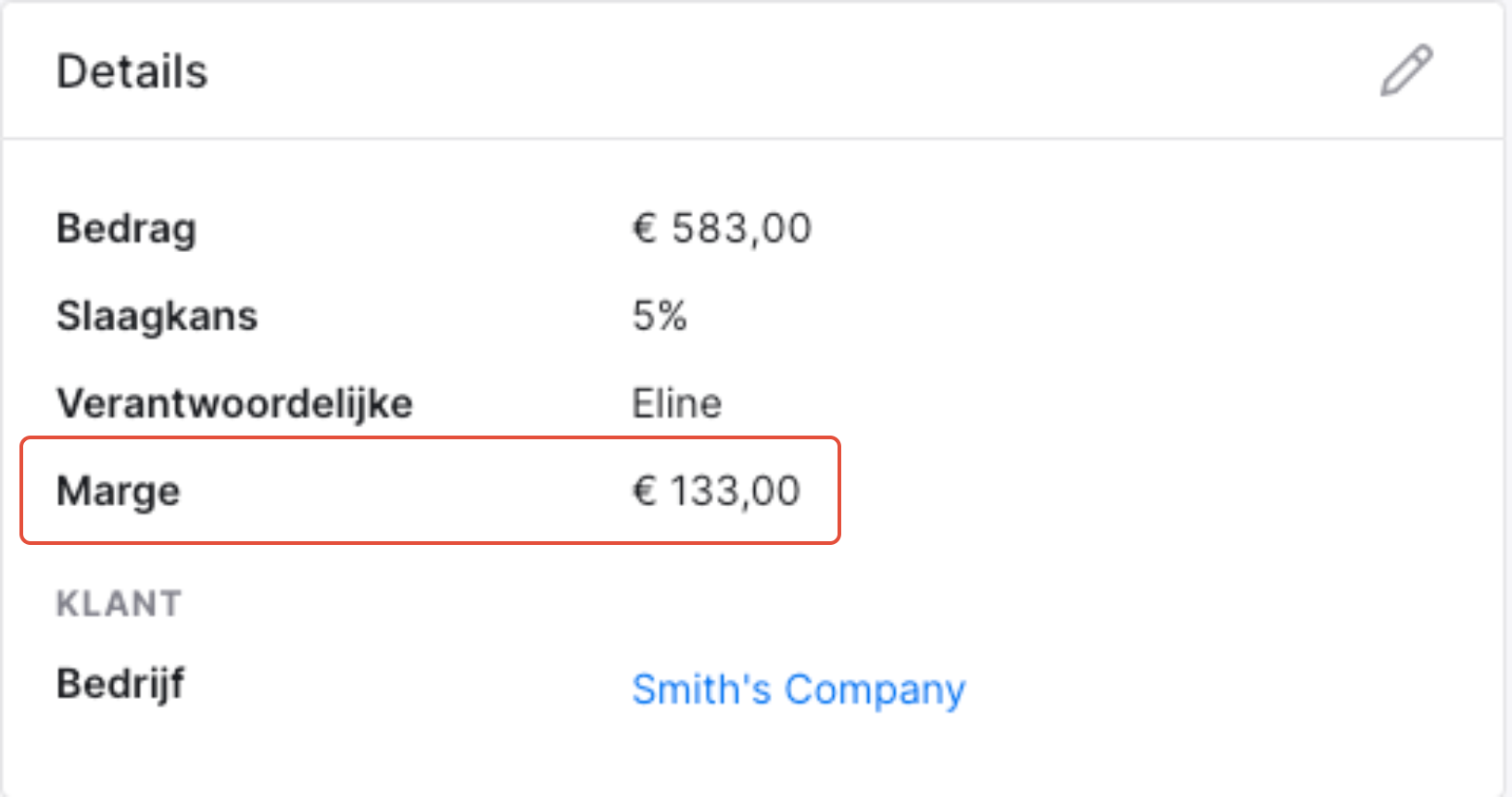This screenshot has height=797, width=1512.
Task: Click the euro symbol of the Marge amount
Action: pyautogui.click(x=645, y=491)
